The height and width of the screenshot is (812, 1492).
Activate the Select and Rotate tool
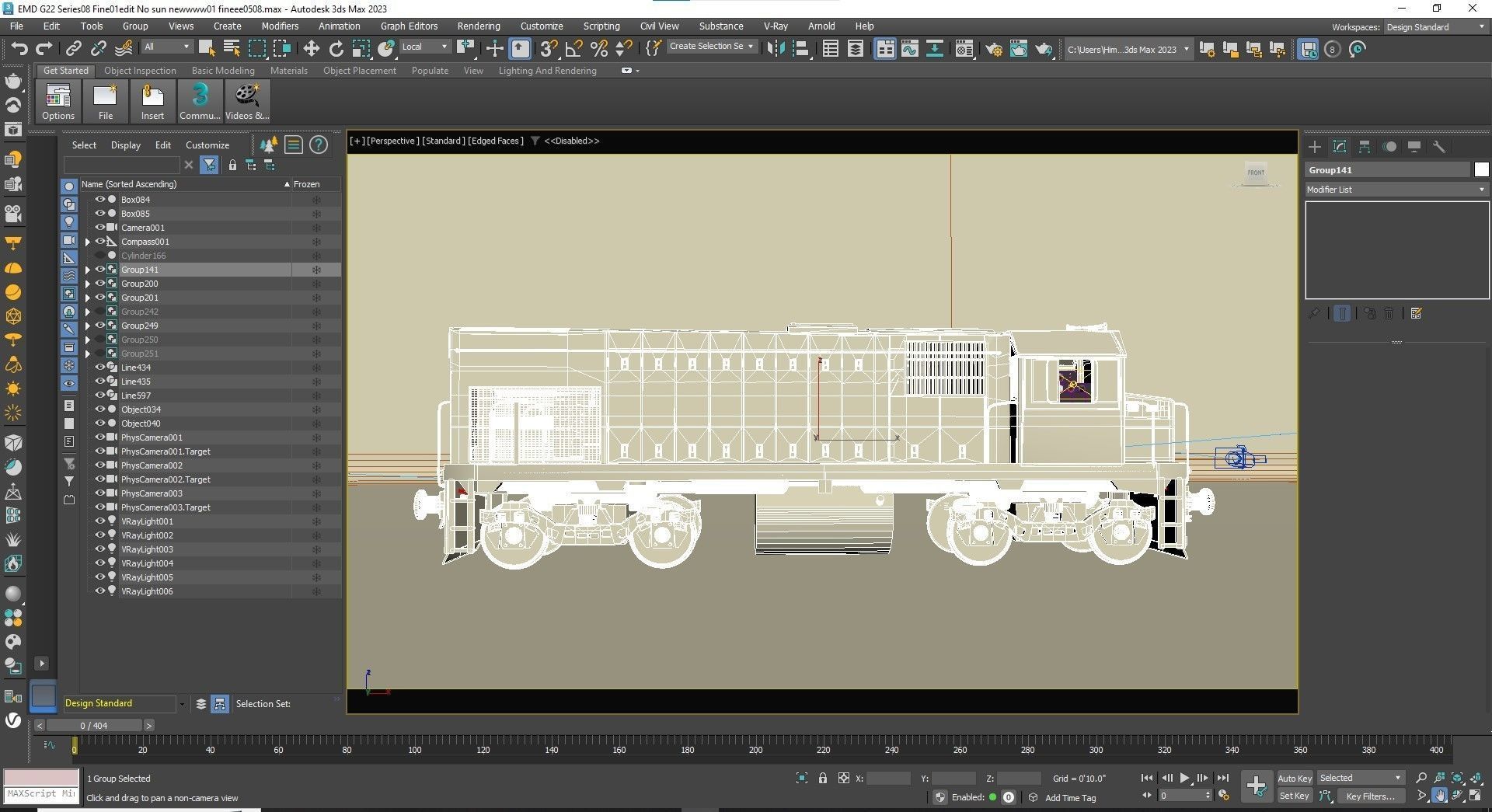(x=336, y=49)
